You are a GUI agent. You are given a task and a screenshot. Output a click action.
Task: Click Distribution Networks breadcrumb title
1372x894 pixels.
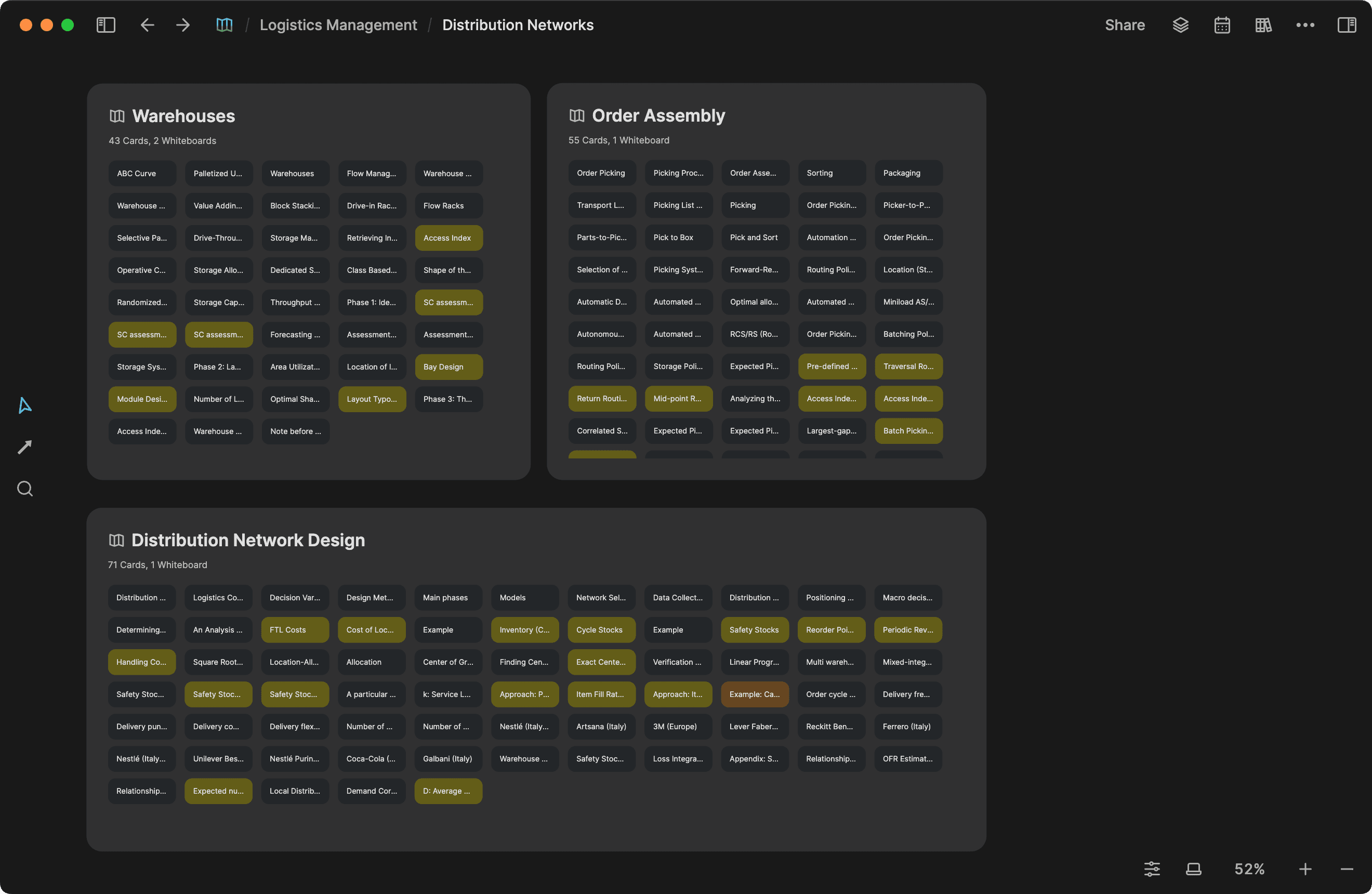tap(518, 25)
